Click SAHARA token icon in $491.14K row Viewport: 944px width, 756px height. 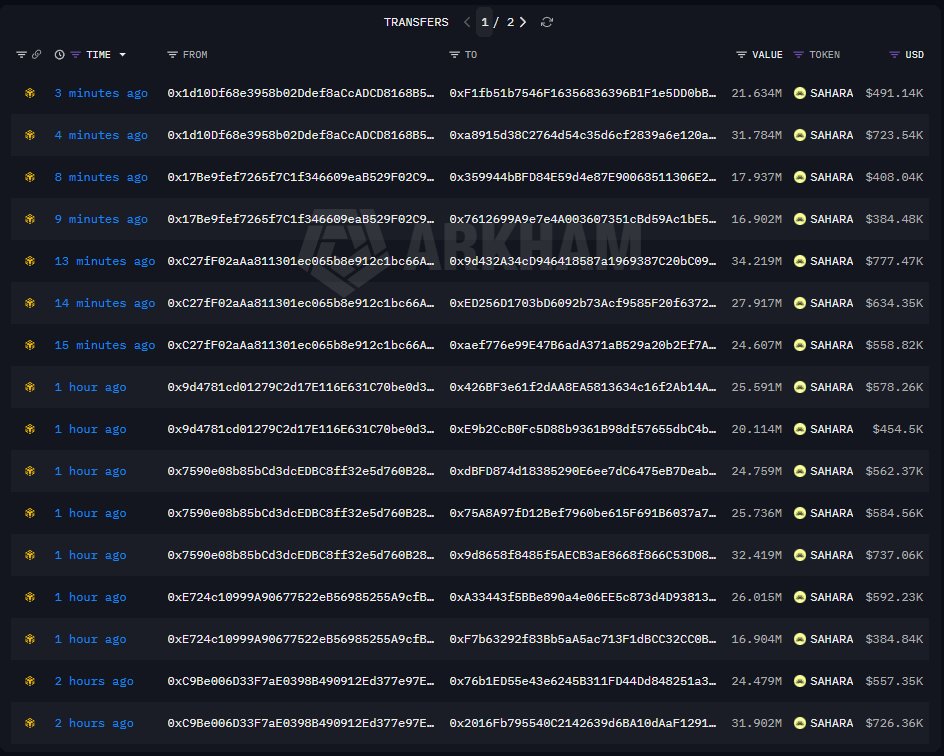click(800, 93)
